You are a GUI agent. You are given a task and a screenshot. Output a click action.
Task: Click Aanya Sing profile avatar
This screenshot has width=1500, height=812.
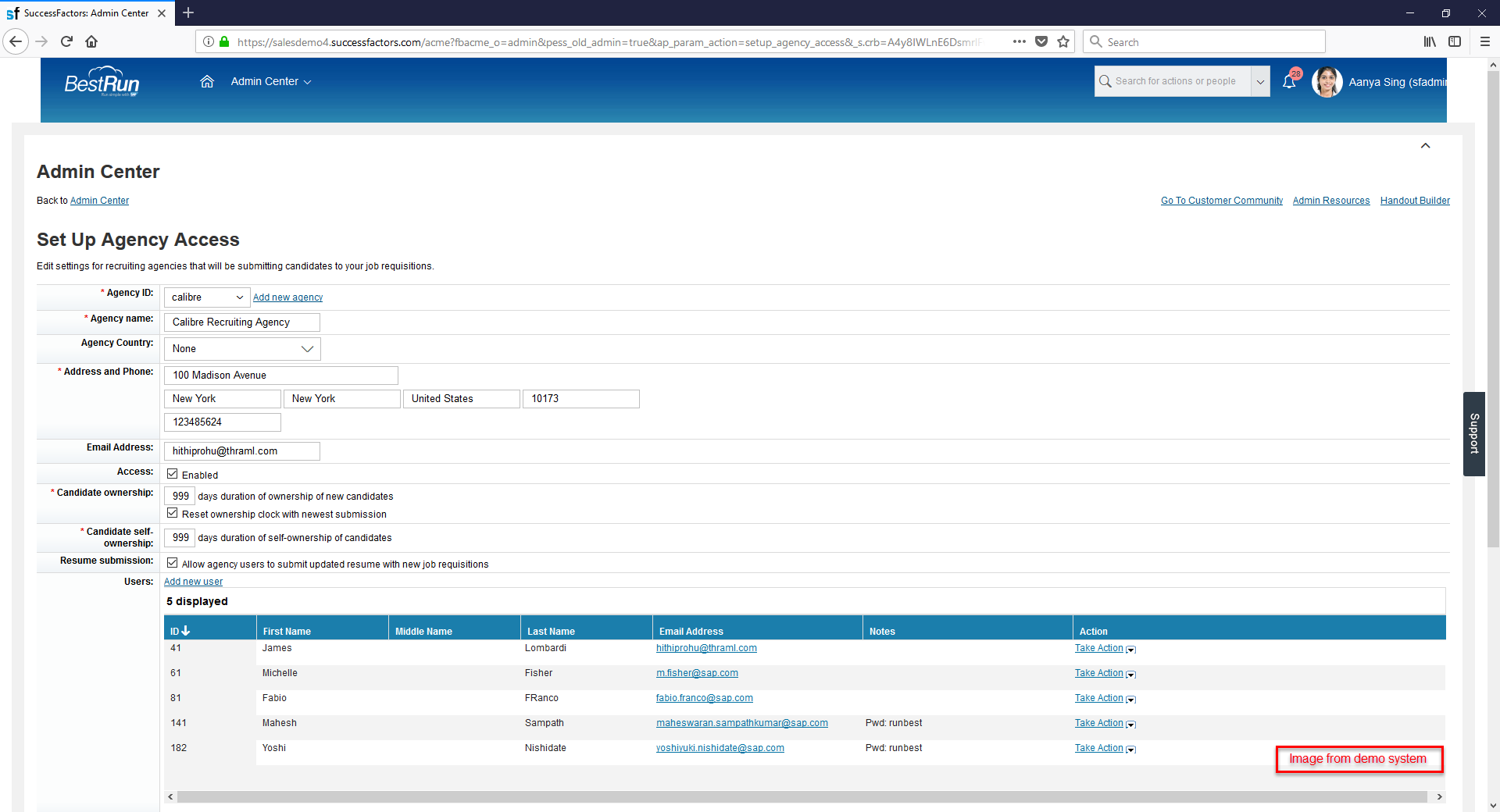(x=1327, y=81)
